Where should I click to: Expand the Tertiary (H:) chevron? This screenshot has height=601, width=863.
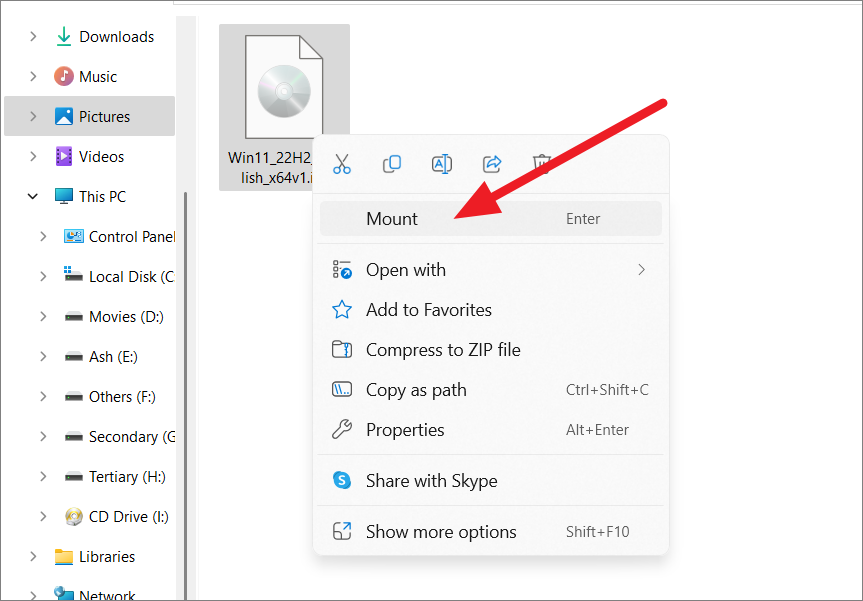(x=43, y=477)
